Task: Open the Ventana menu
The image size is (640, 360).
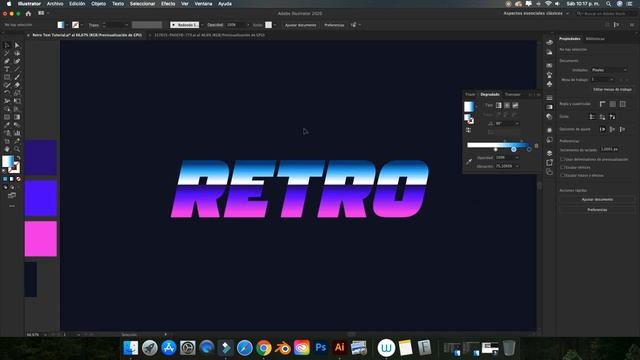Action: (x=203, y=4)
